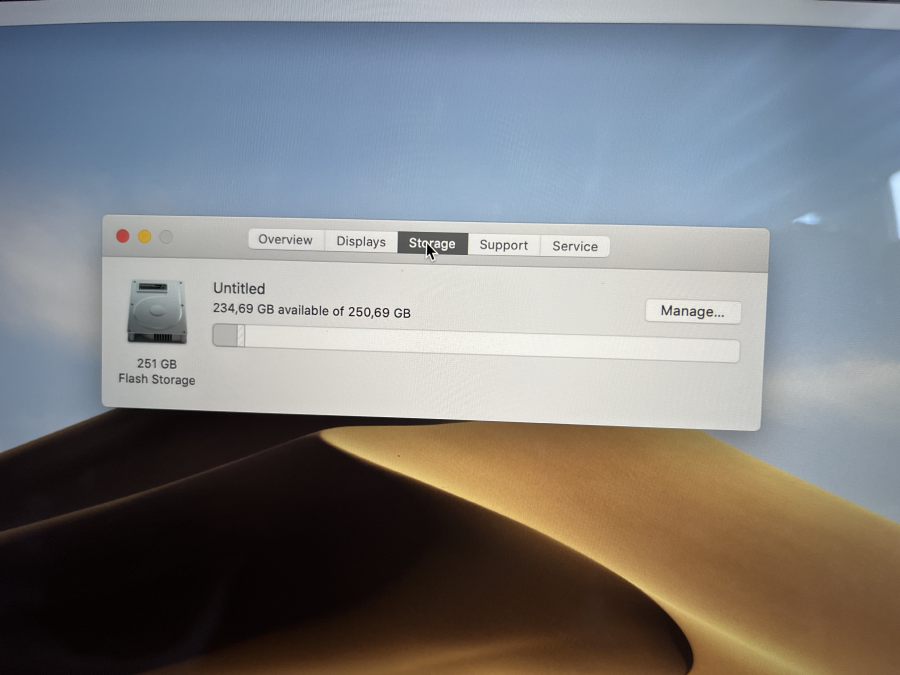Image resolution: width=900 pixels, height=675 pixels.
Task: Click the Manage... button
Action: point(693,312)
